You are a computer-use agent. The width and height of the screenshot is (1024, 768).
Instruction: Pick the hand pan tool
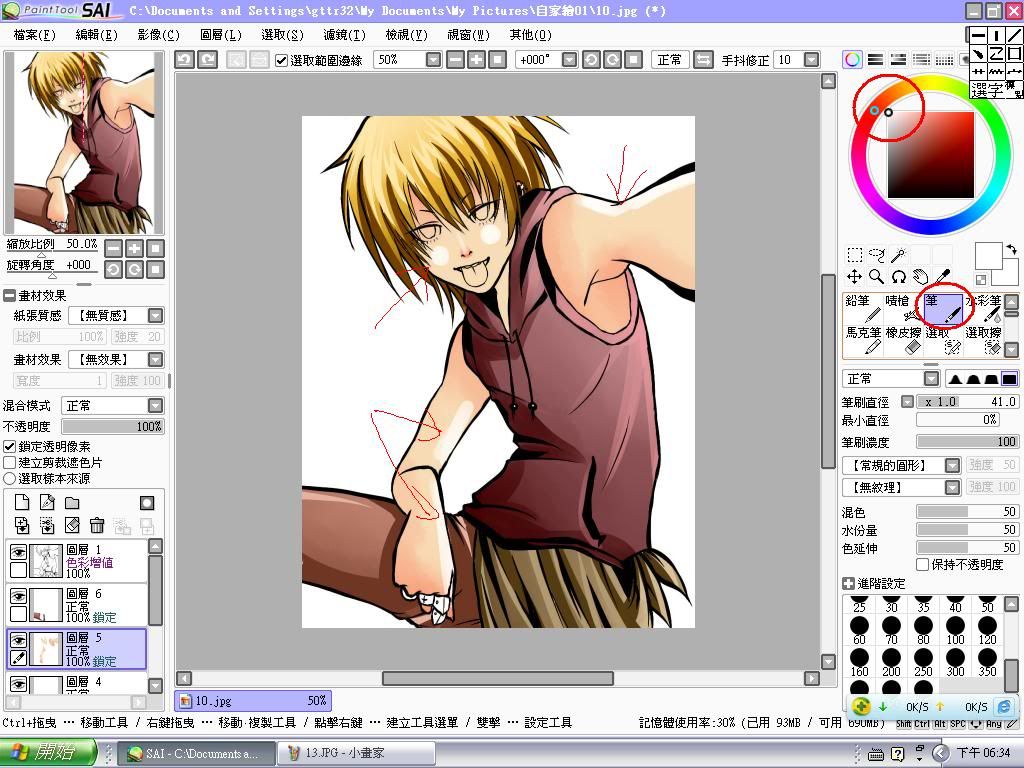click(x=921, y=277)
